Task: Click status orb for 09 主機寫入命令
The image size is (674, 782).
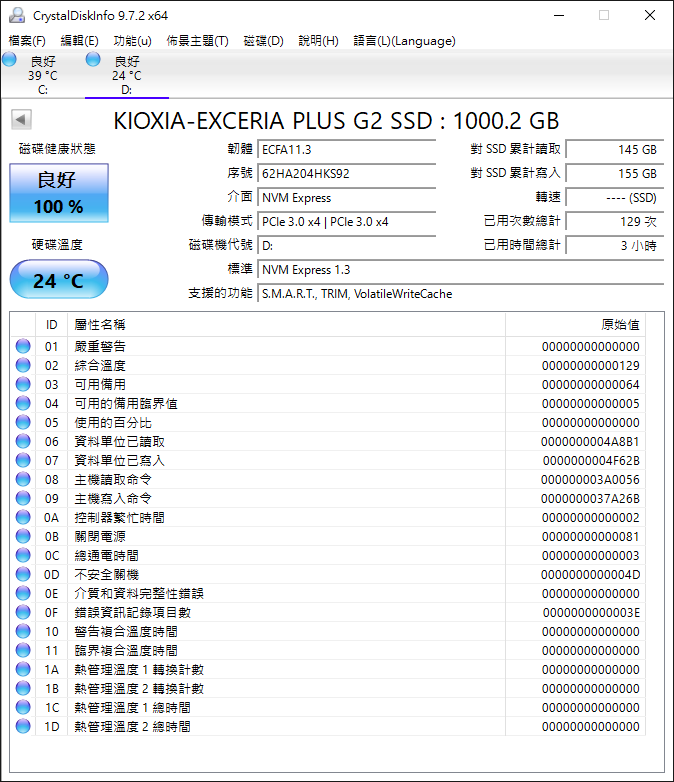Action: click(23, 498)
